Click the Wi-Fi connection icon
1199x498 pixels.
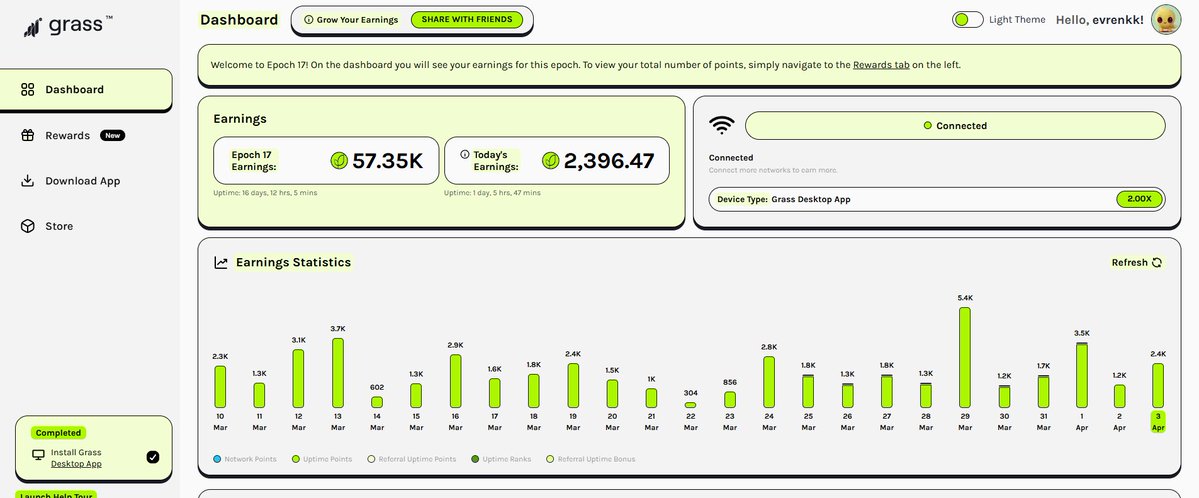click(x=721, y=126)
